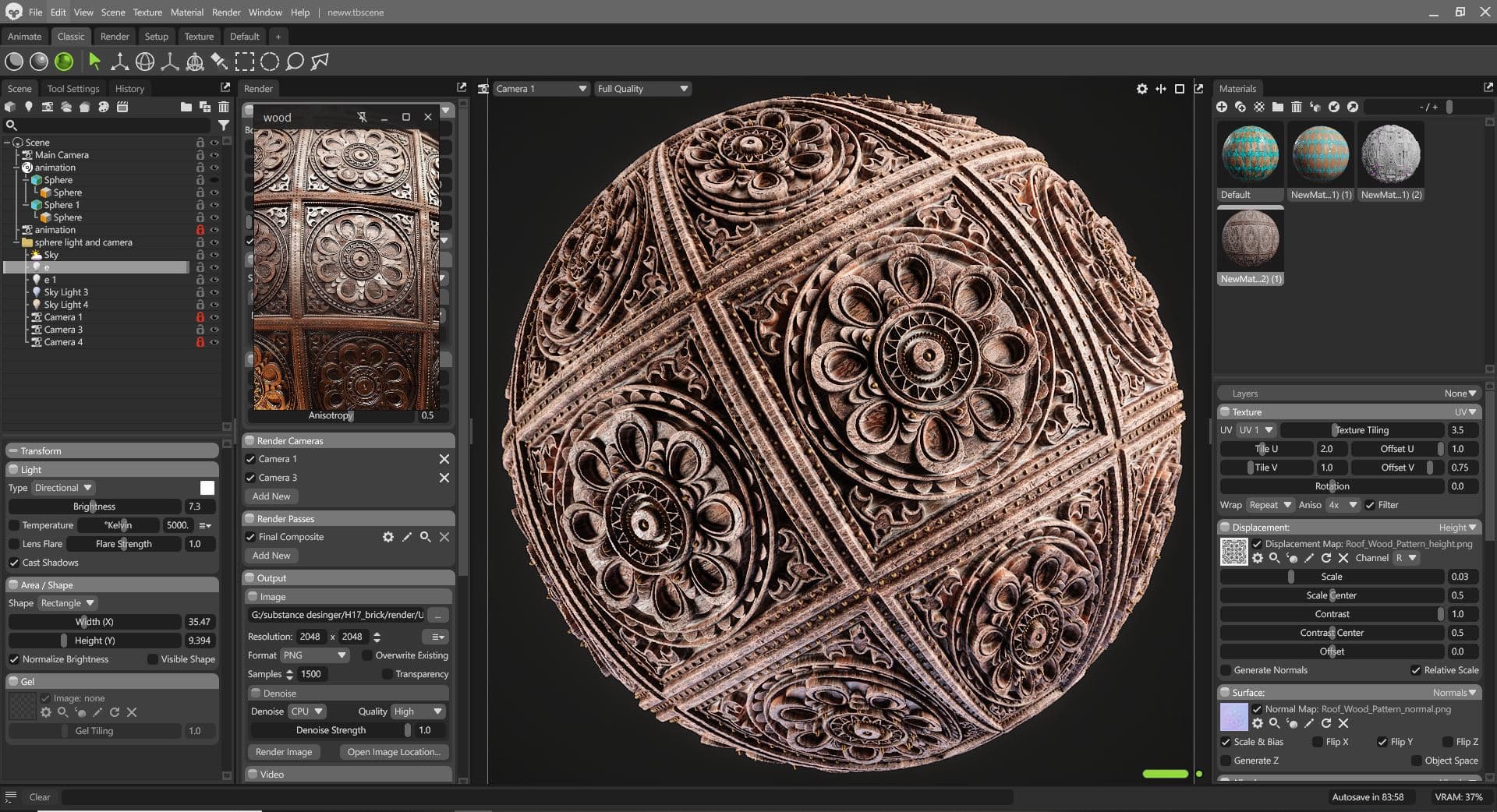Open the light Type Directional dropdown

63,487
